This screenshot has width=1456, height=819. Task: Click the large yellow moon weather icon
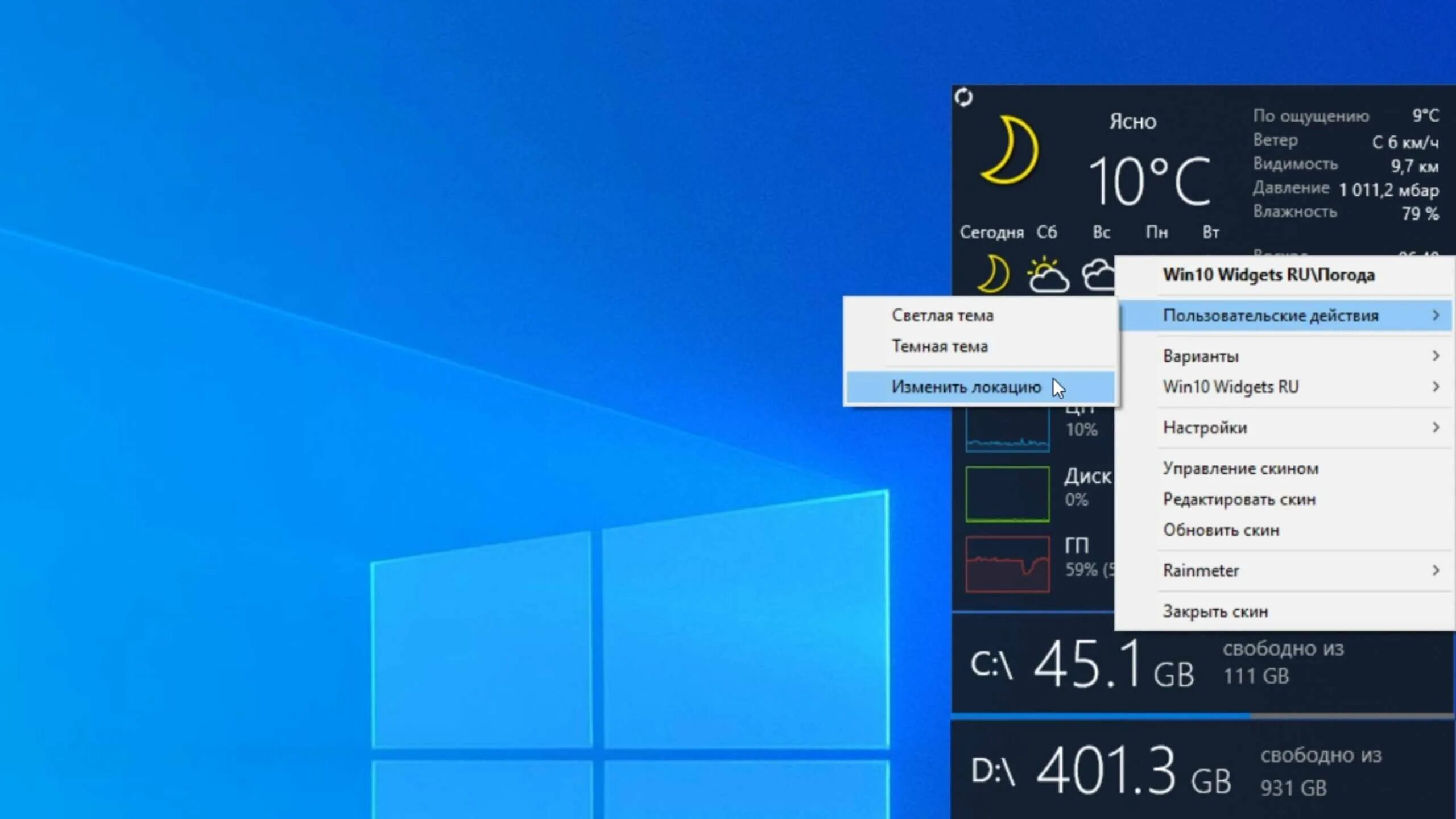pyautogui.click(x=1011, y=150)
